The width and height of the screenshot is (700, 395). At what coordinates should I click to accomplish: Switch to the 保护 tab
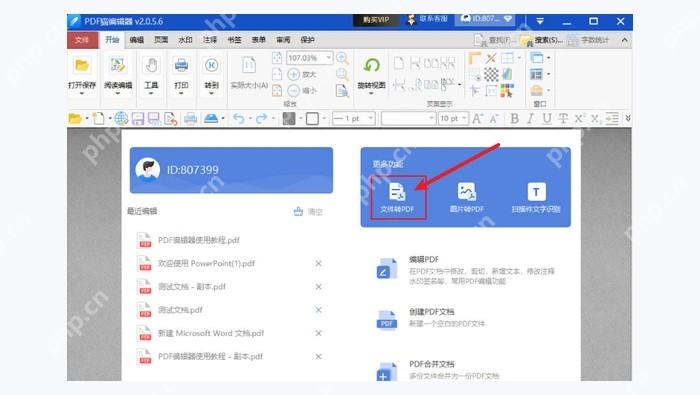(x=307, y=40)
